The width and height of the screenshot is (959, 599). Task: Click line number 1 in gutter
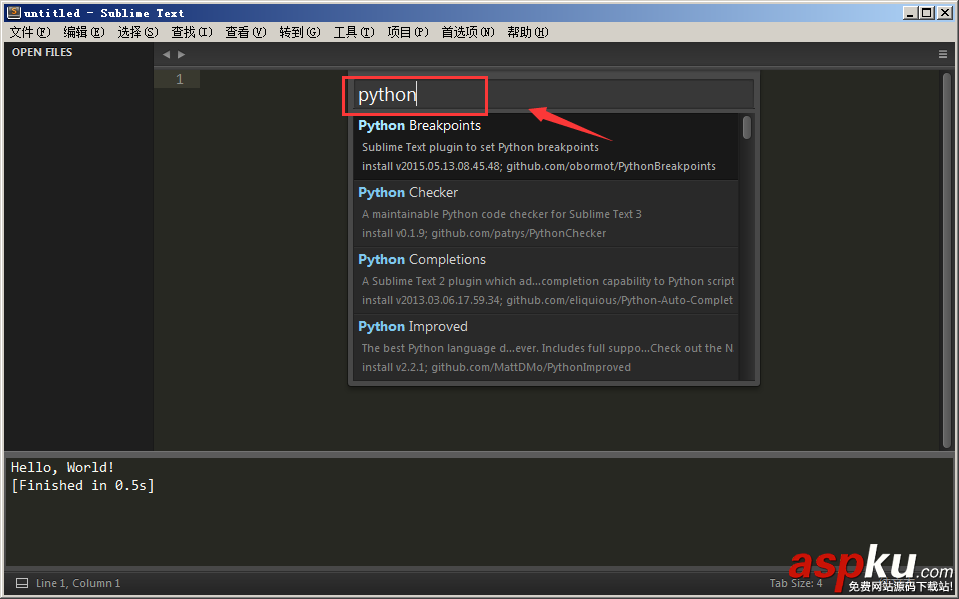(x=180, y=79)
